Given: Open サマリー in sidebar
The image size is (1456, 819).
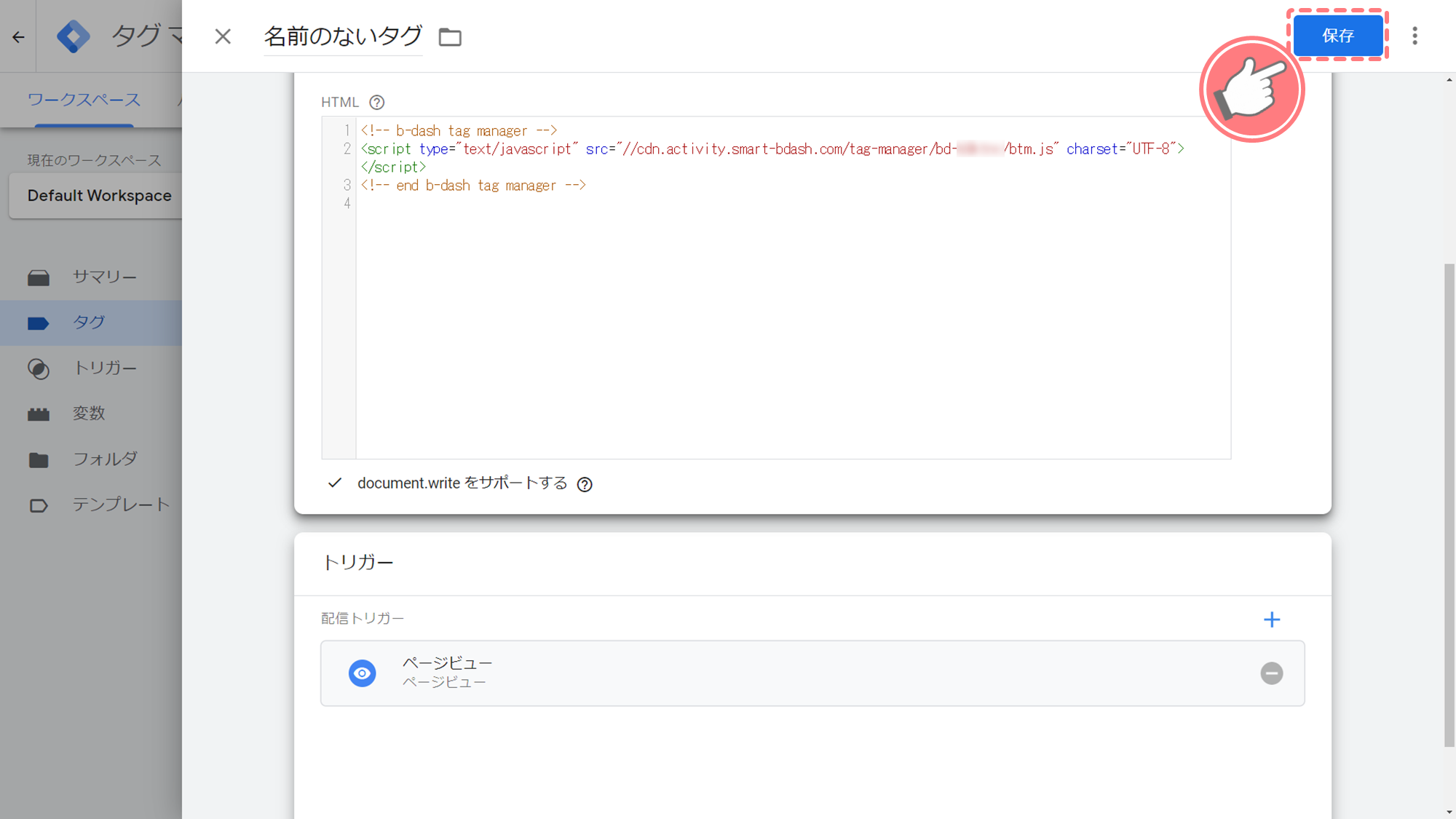Looking at the screenshot, I should coord(91,277).
